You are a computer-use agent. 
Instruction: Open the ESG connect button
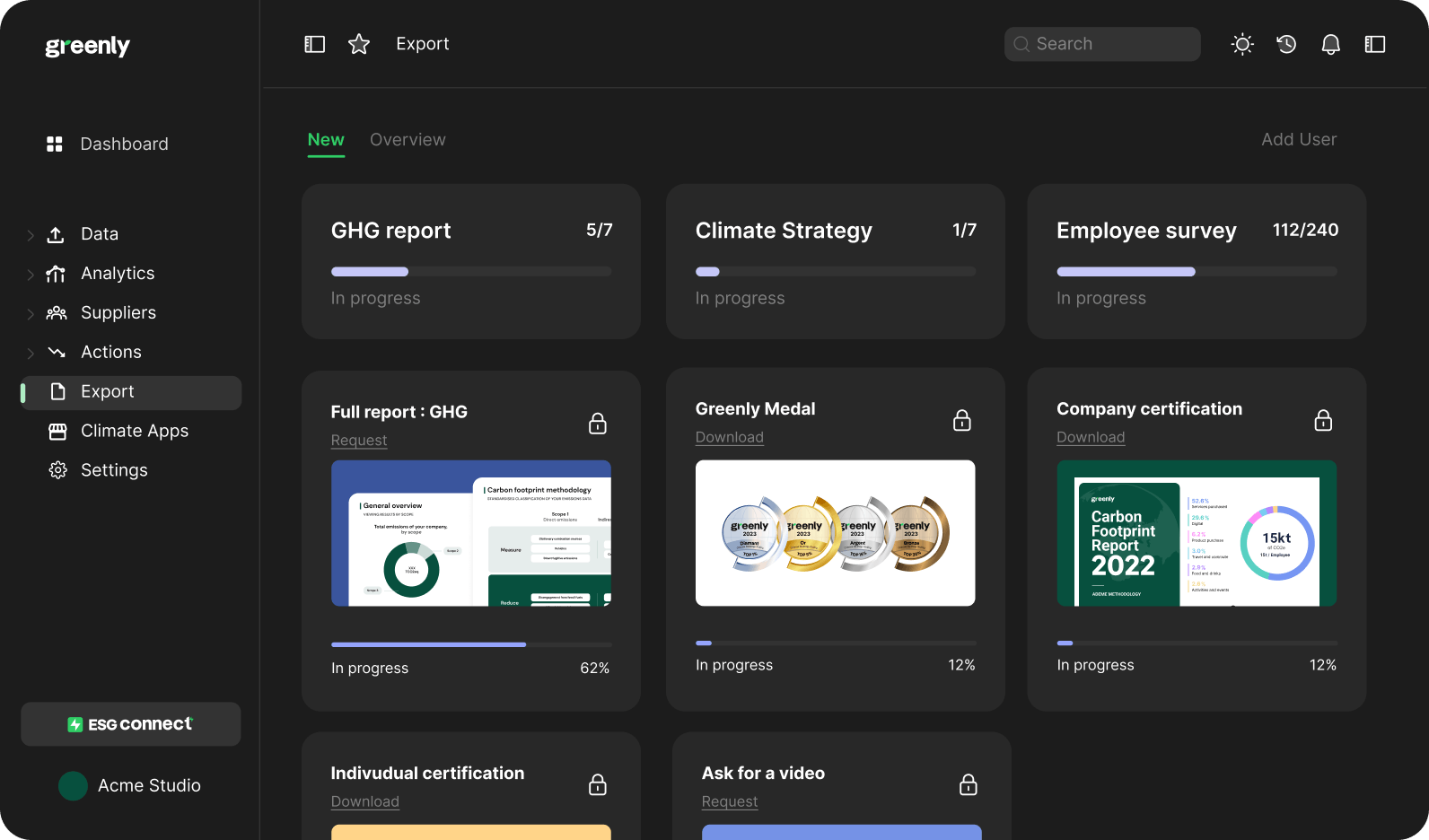coord(131,724)
